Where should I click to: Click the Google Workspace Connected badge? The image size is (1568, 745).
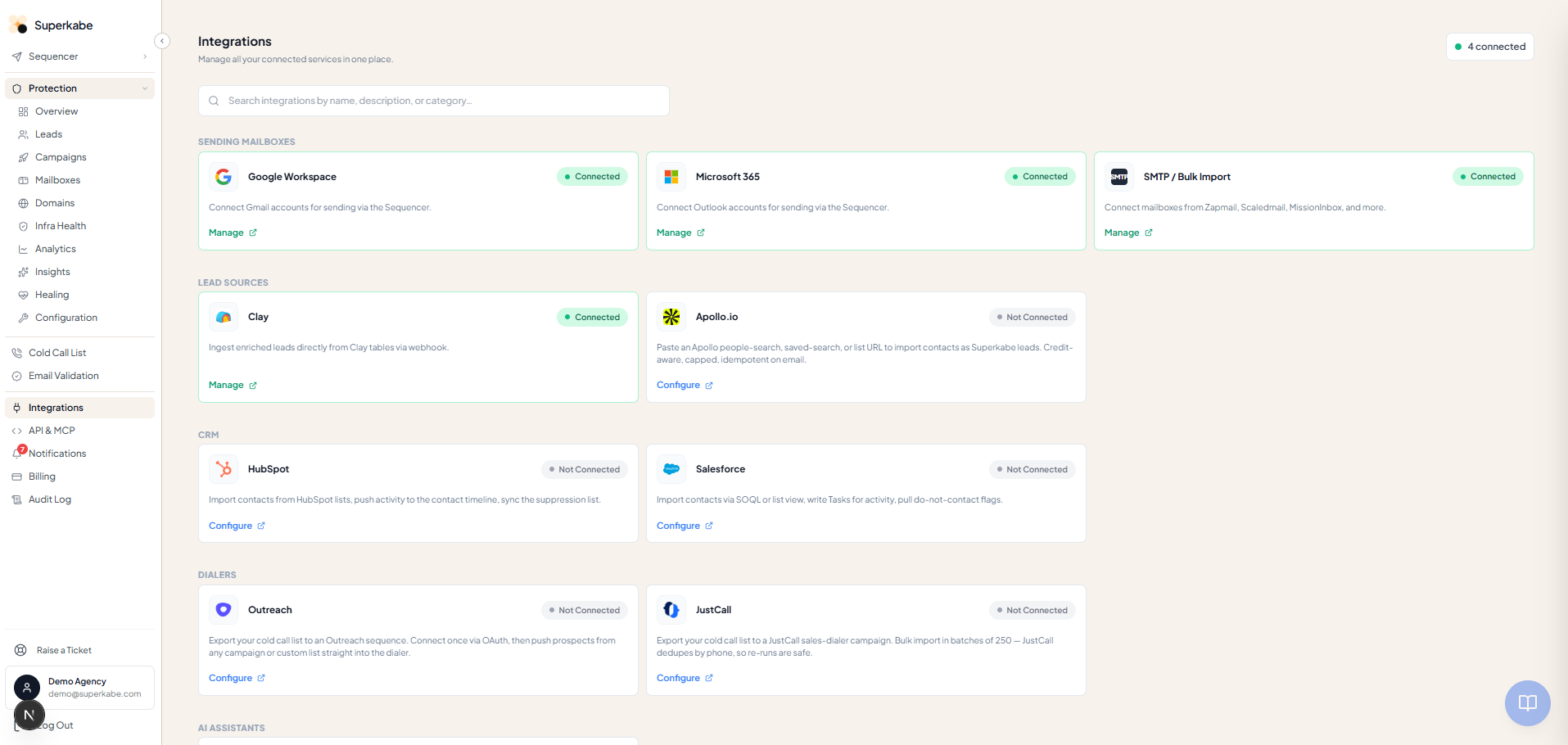click(592, 177)
